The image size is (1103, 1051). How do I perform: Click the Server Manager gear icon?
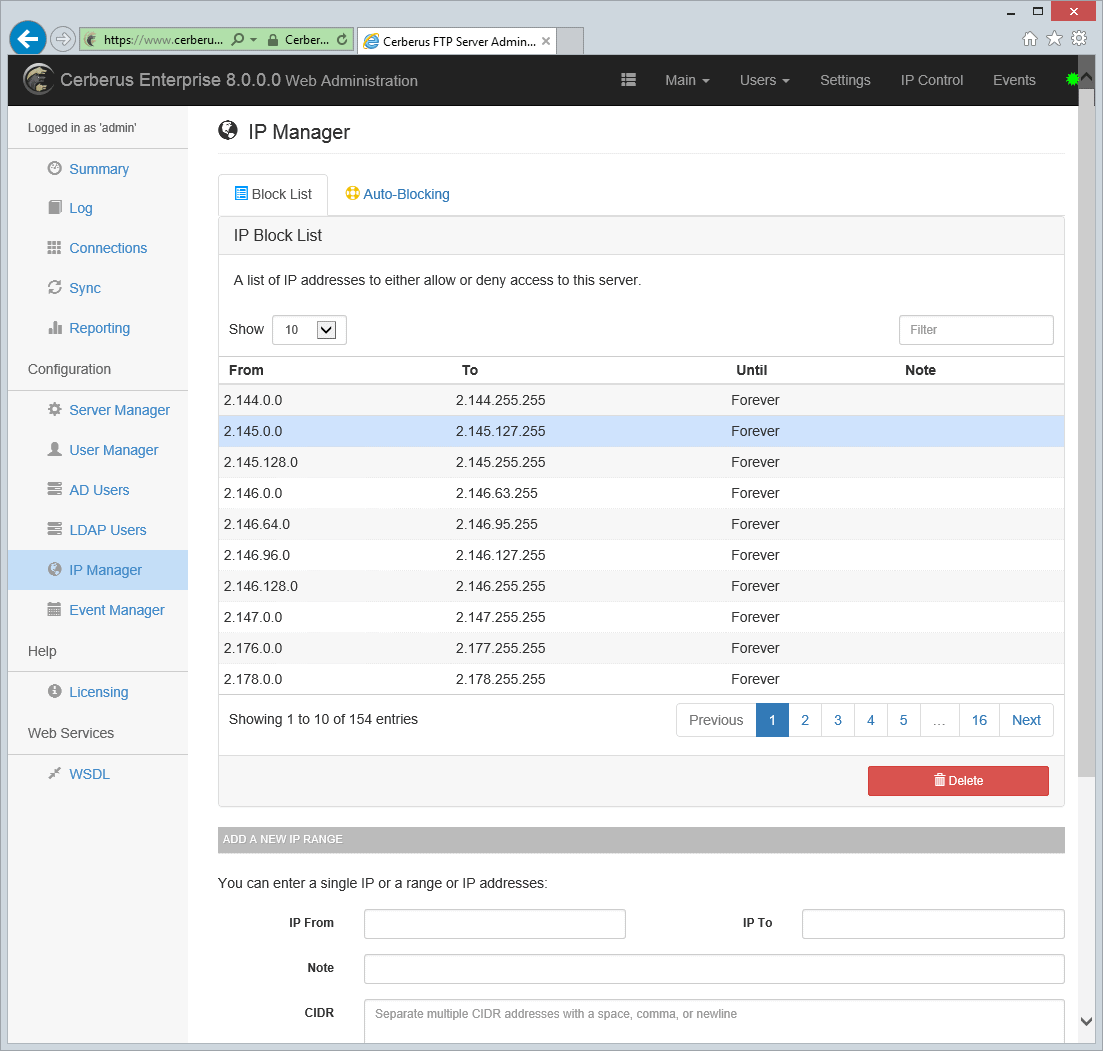coord(54,409)
